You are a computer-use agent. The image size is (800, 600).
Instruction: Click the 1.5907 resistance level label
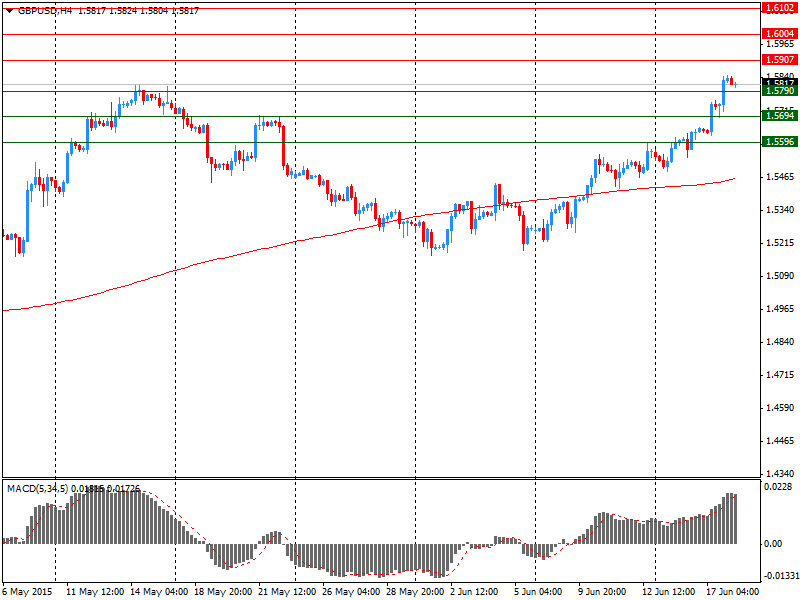coord(780,60)
